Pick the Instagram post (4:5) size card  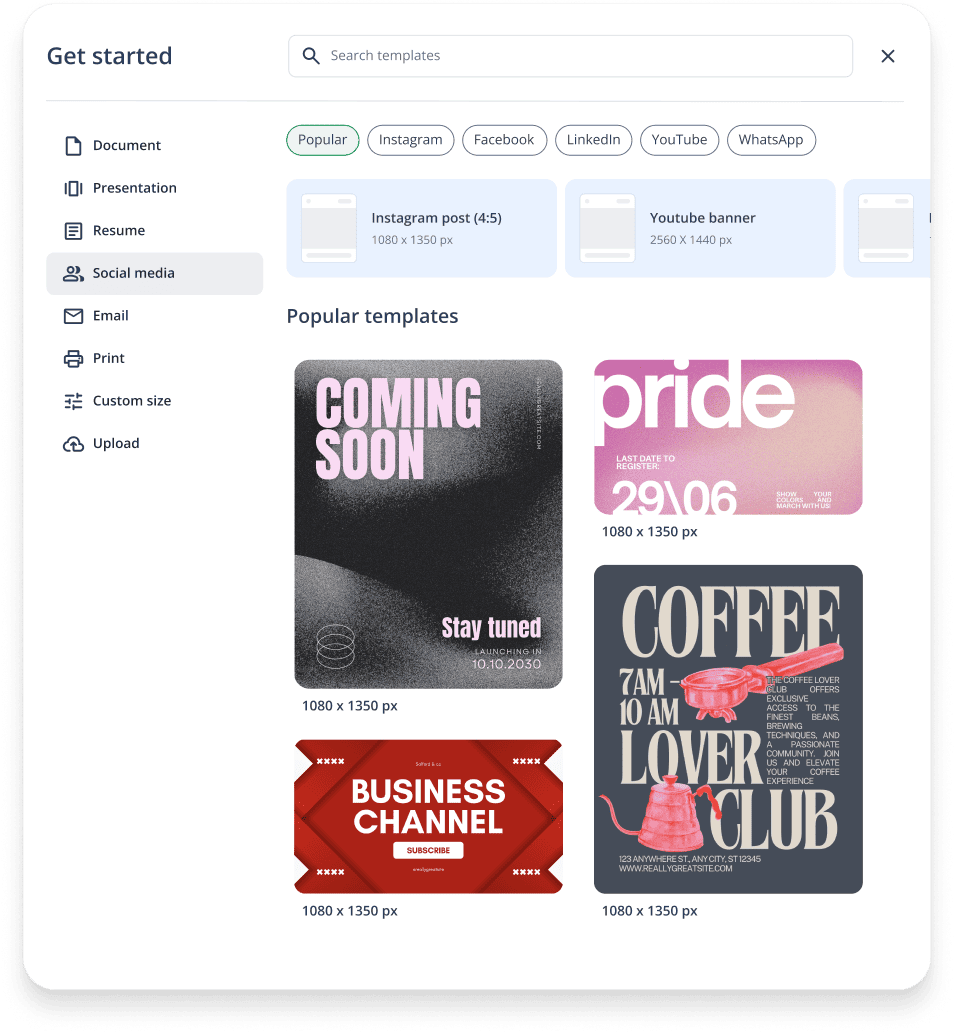(x=422, y=229)
